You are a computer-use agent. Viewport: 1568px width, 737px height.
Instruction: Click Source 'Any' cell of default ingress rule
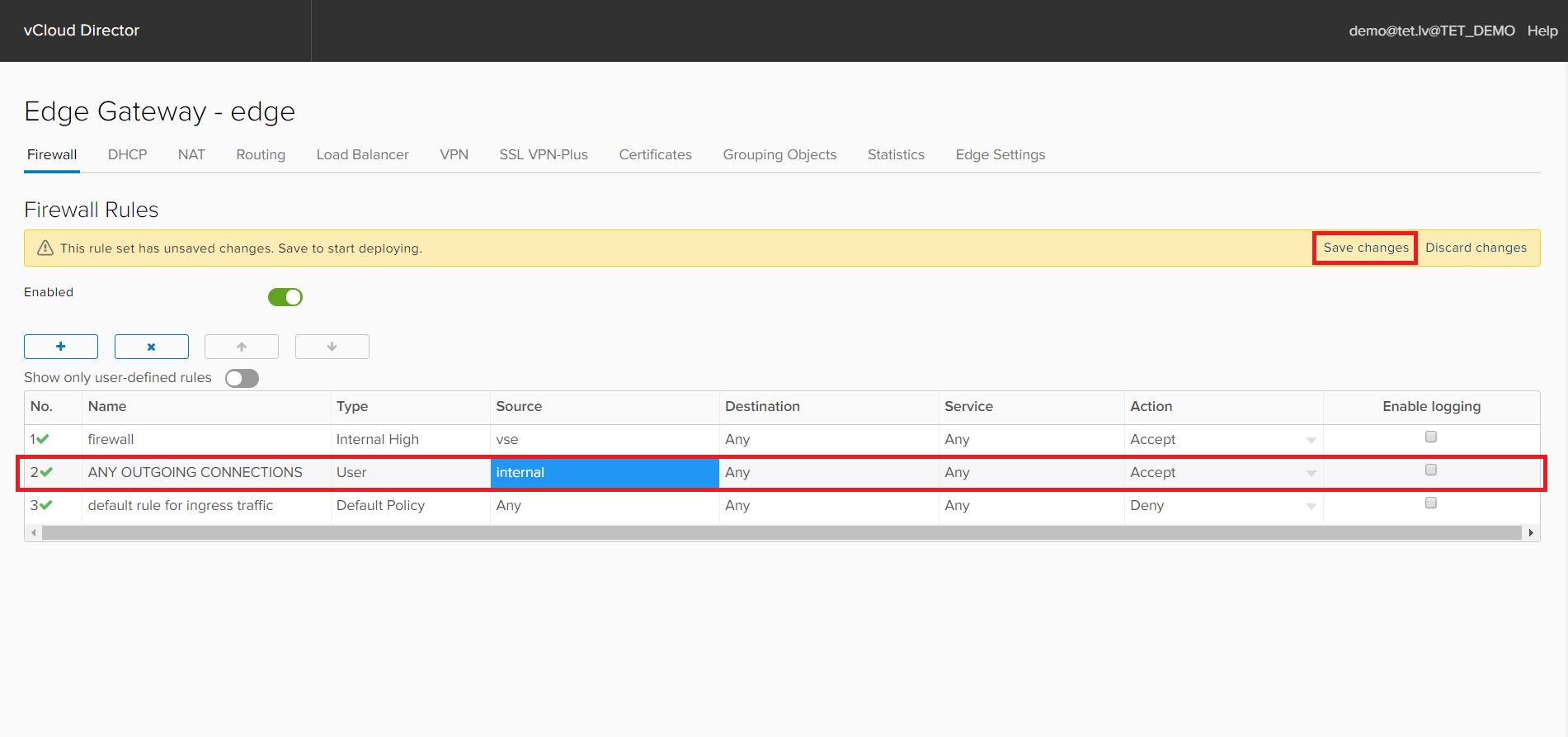point(605,505)
